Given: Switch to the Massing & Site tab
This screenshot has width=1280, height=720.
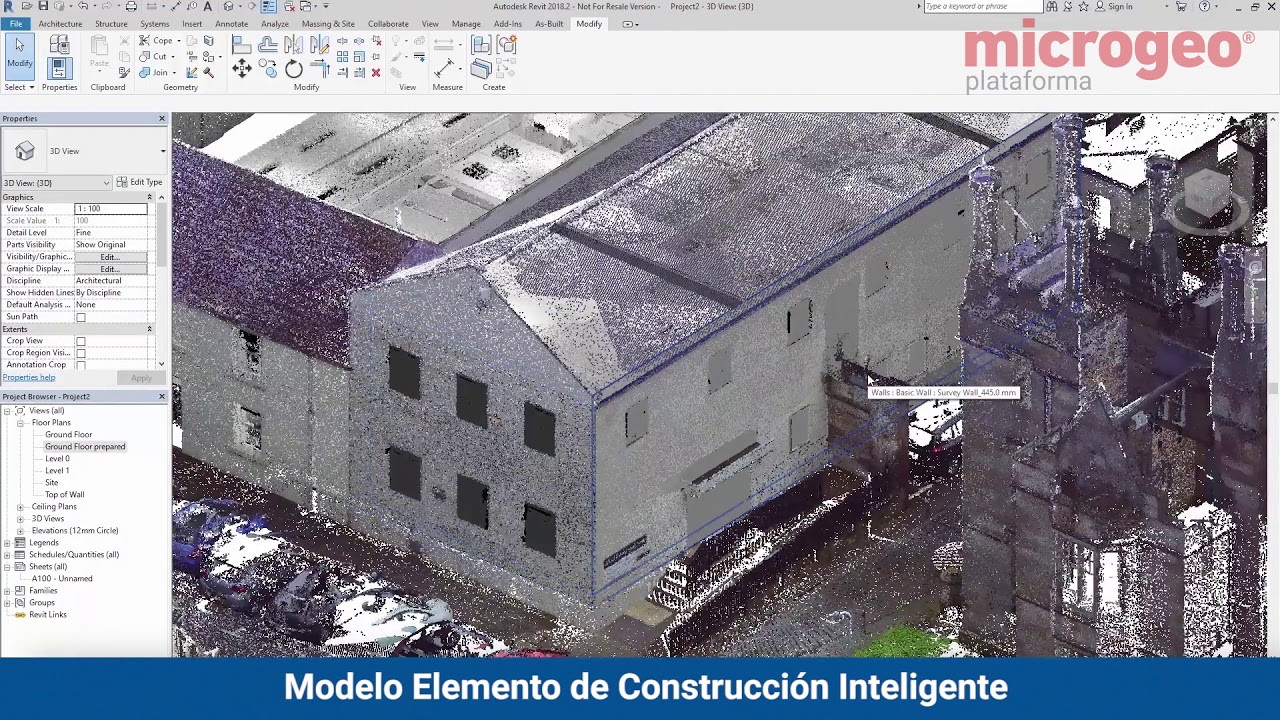Looking at the screenshot, I should click(328, 24).
